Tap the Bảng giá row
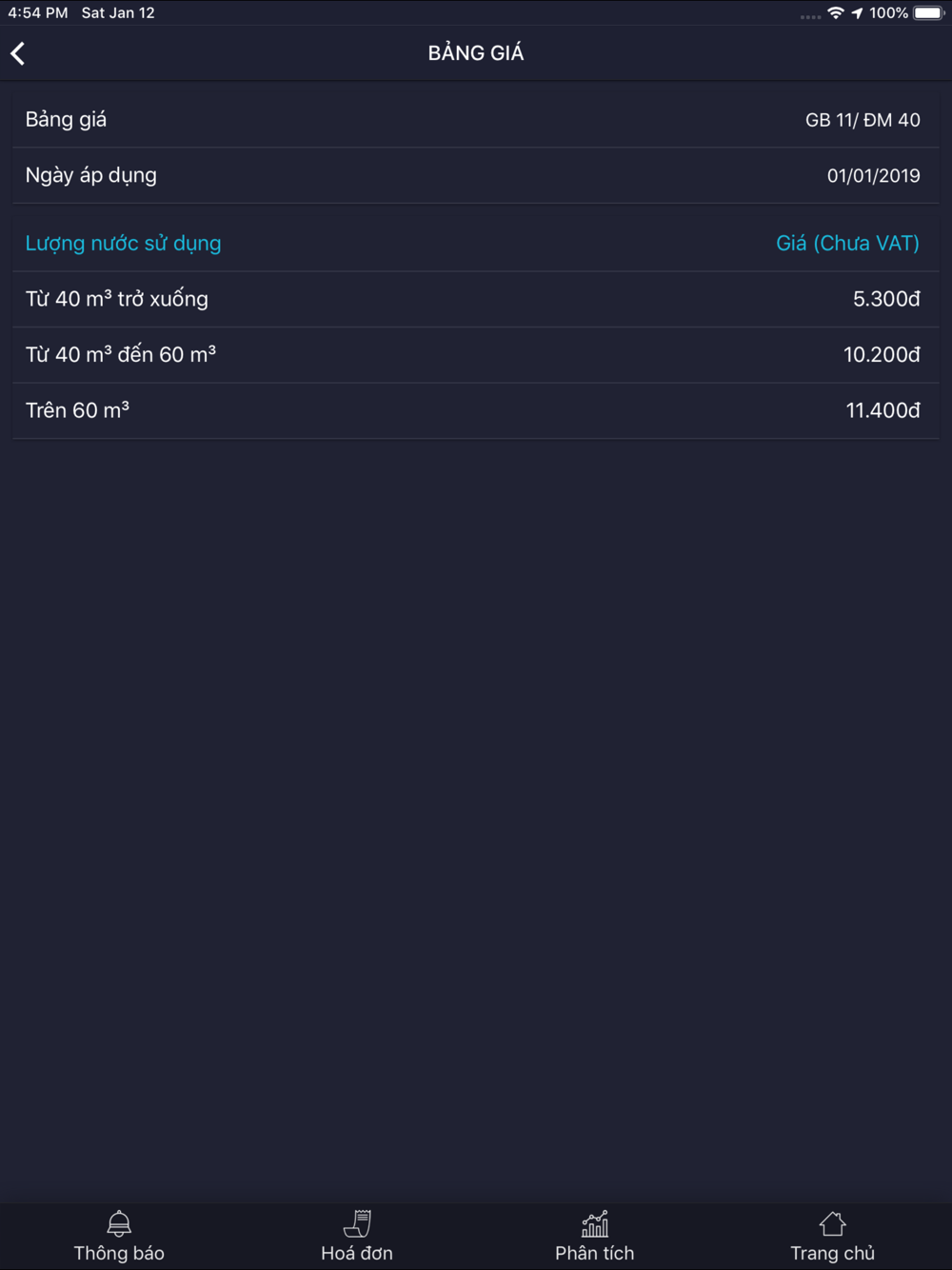Screen dimensions: 952x1270 click(476, 120)
